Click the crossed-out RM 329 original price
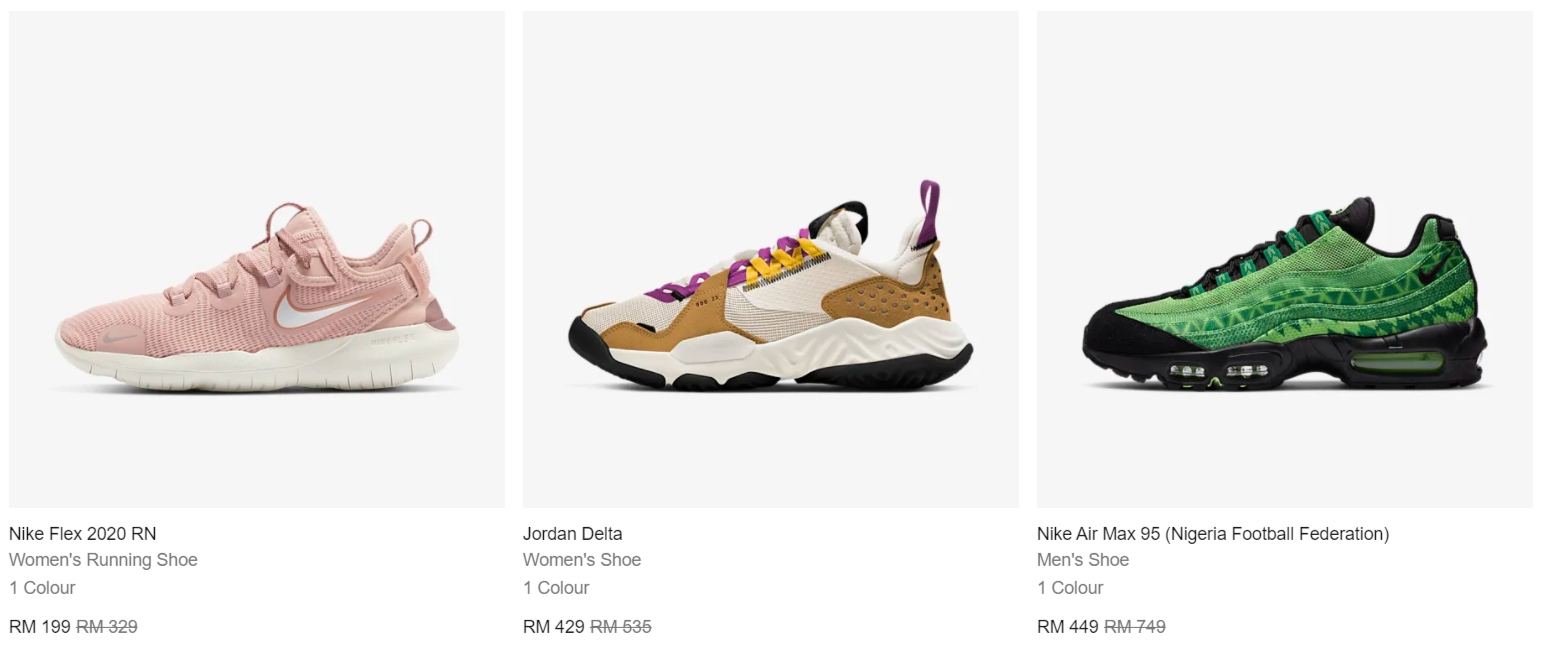This screenshot has width=1543, height=649. tap(107, 627)
